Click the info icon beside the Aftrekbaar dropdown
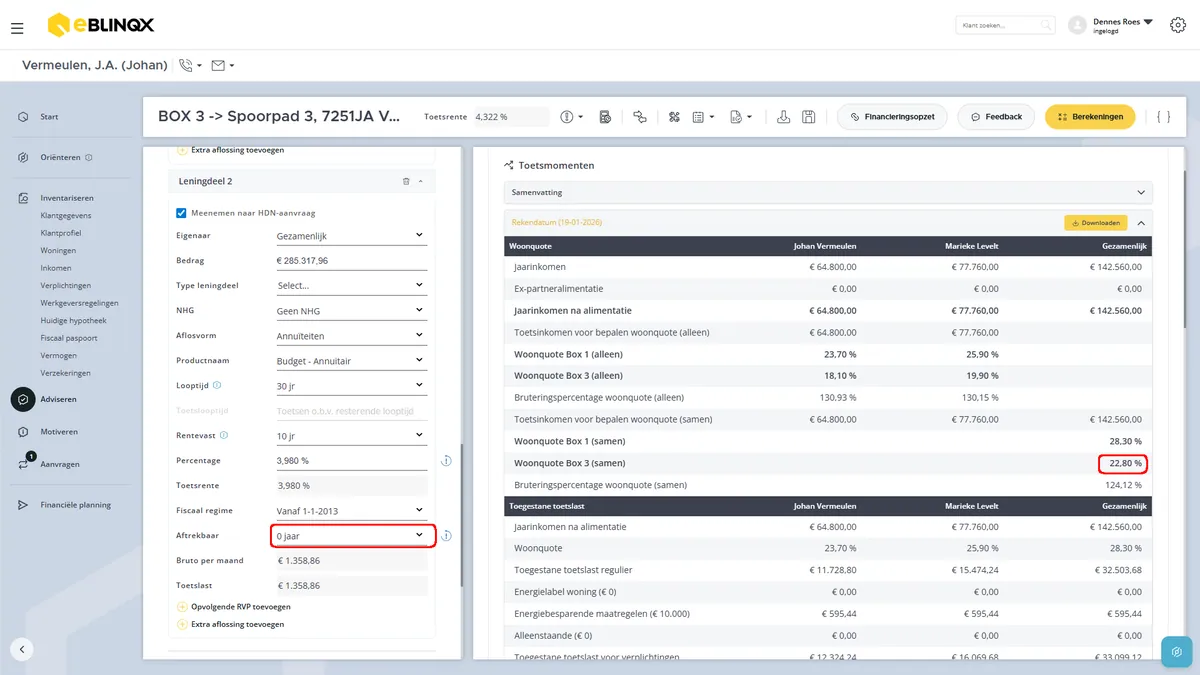The height and width of the screenshot is (675, 1200). 446,536
